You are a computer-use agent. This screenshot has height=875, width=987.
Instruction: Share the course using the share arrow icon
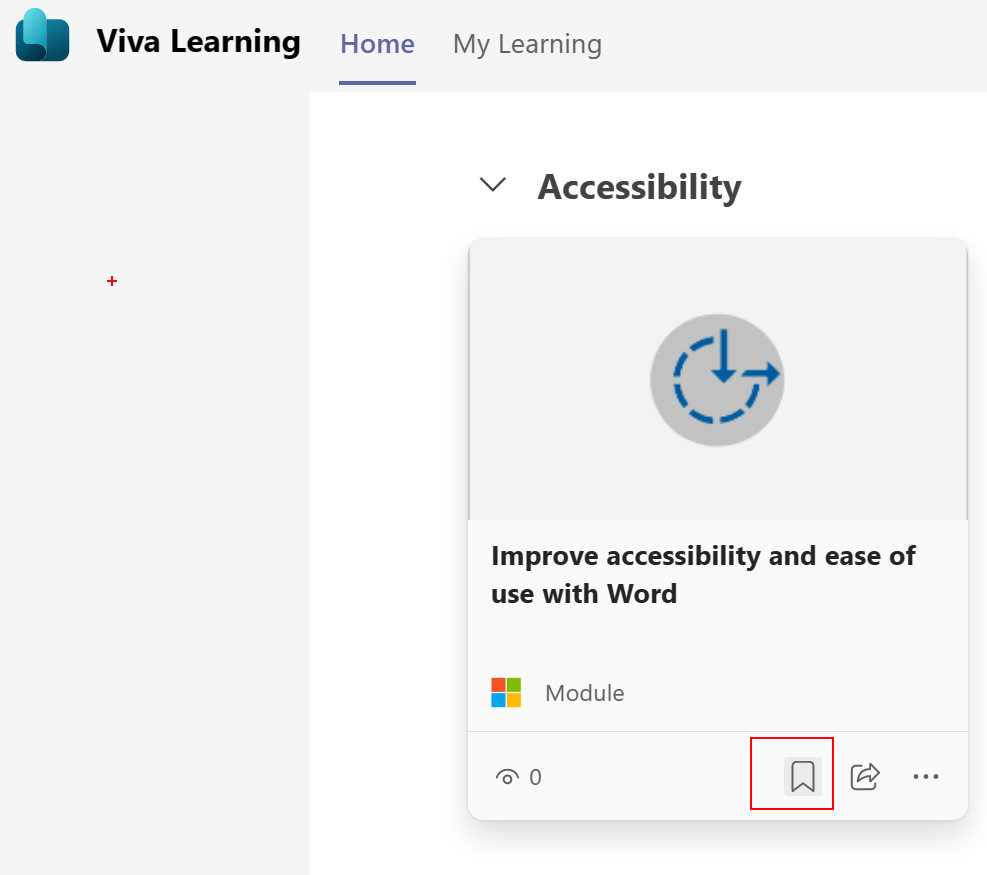coord(864,775)
